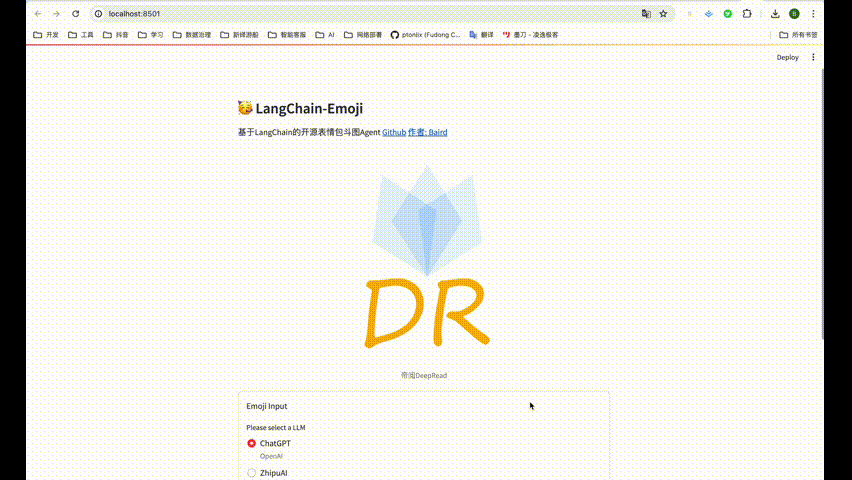Open the 数据治理 bookmarks folder

tap(192, 35)
